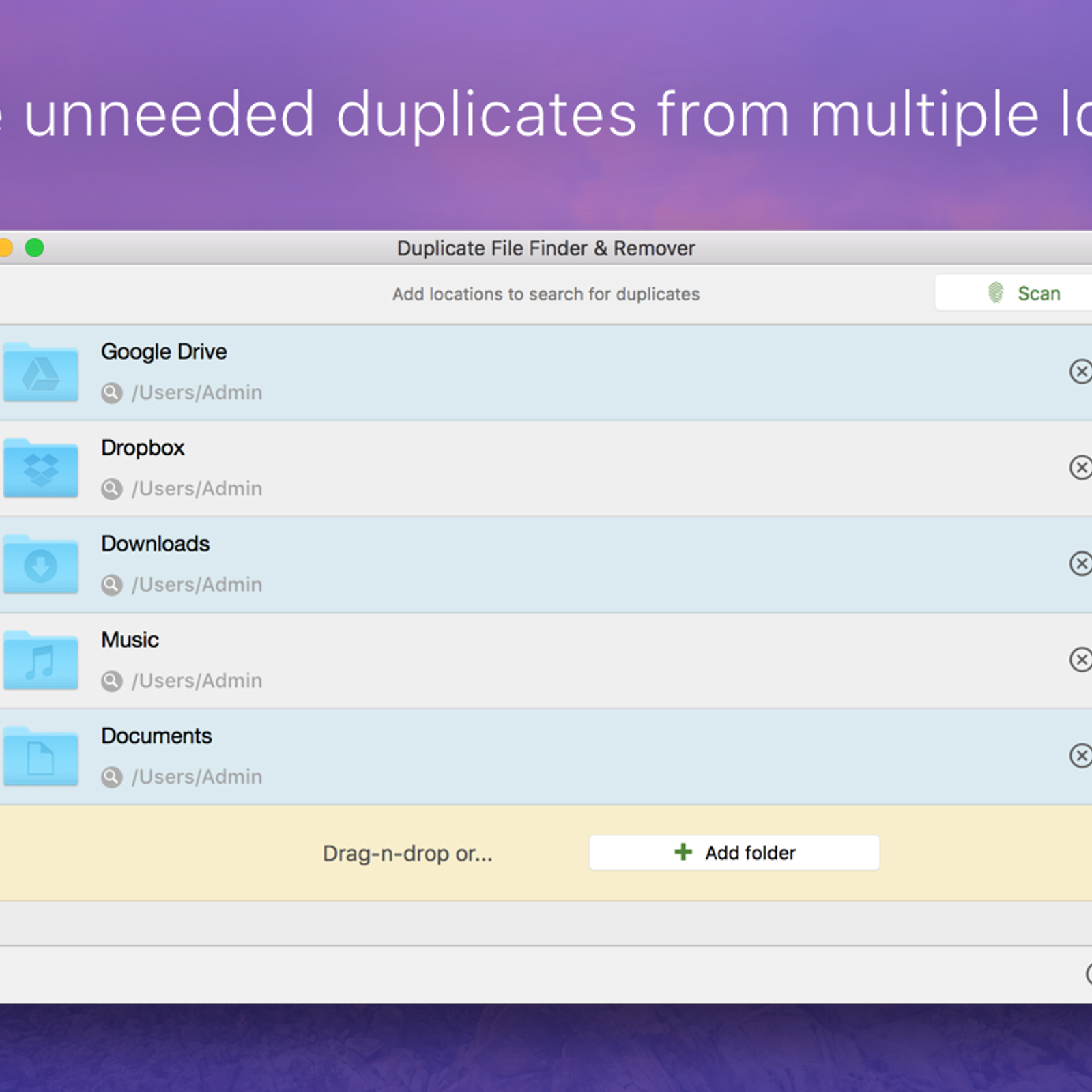
Task: Remove the Music folder location
Action: 1080,660
